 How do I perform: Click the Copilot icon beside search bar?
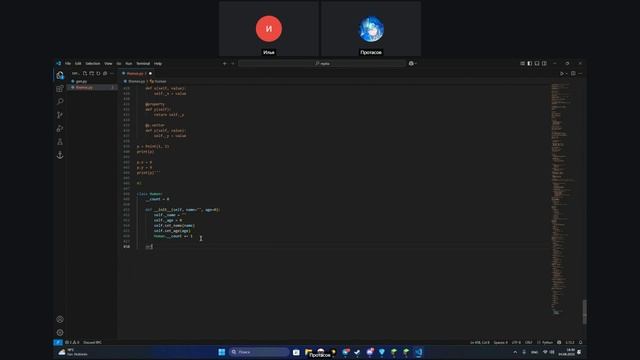click(411, 63)
